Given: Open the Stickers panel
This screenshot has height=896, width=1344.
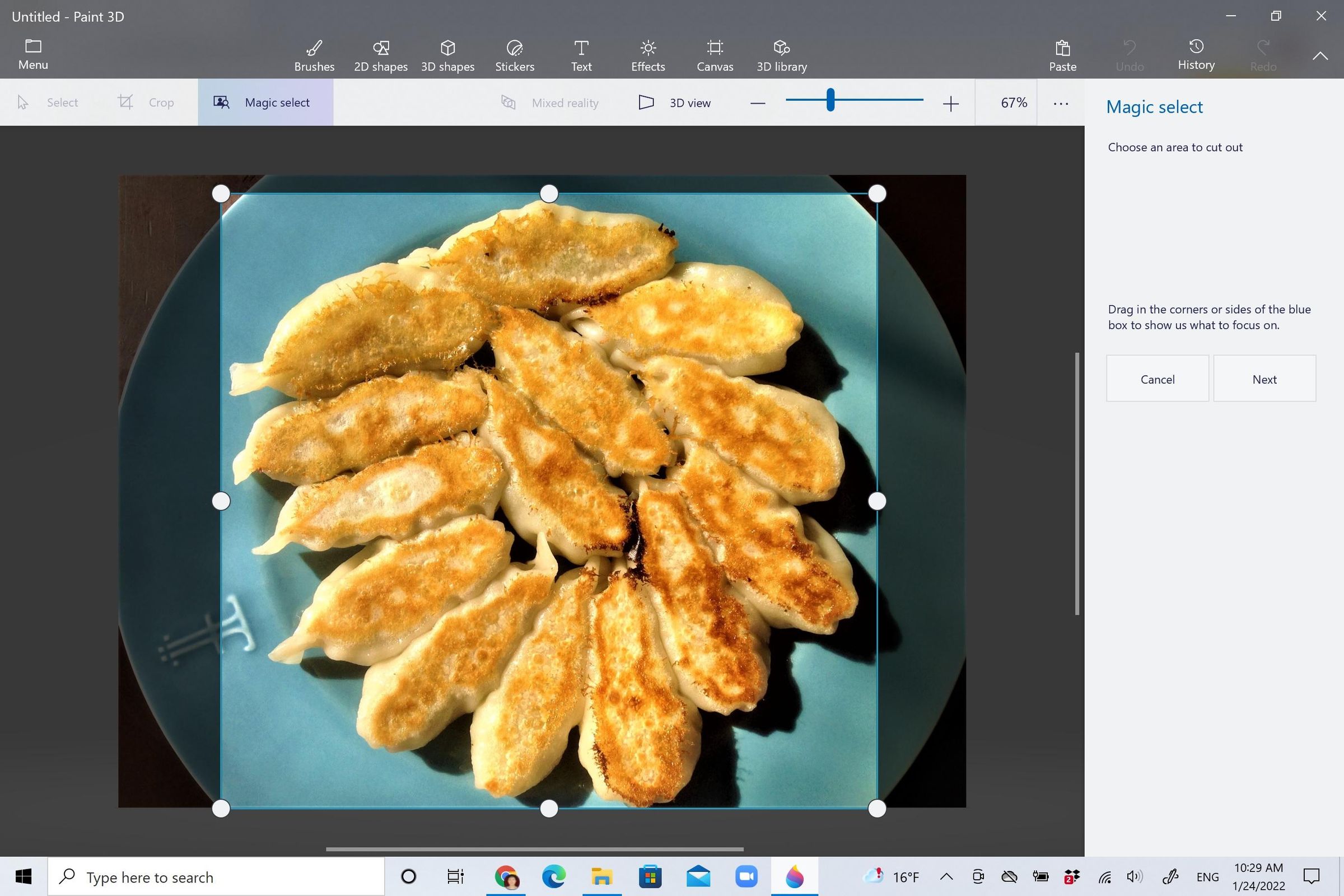Looking at the screenshot, I should click(514, 54).
